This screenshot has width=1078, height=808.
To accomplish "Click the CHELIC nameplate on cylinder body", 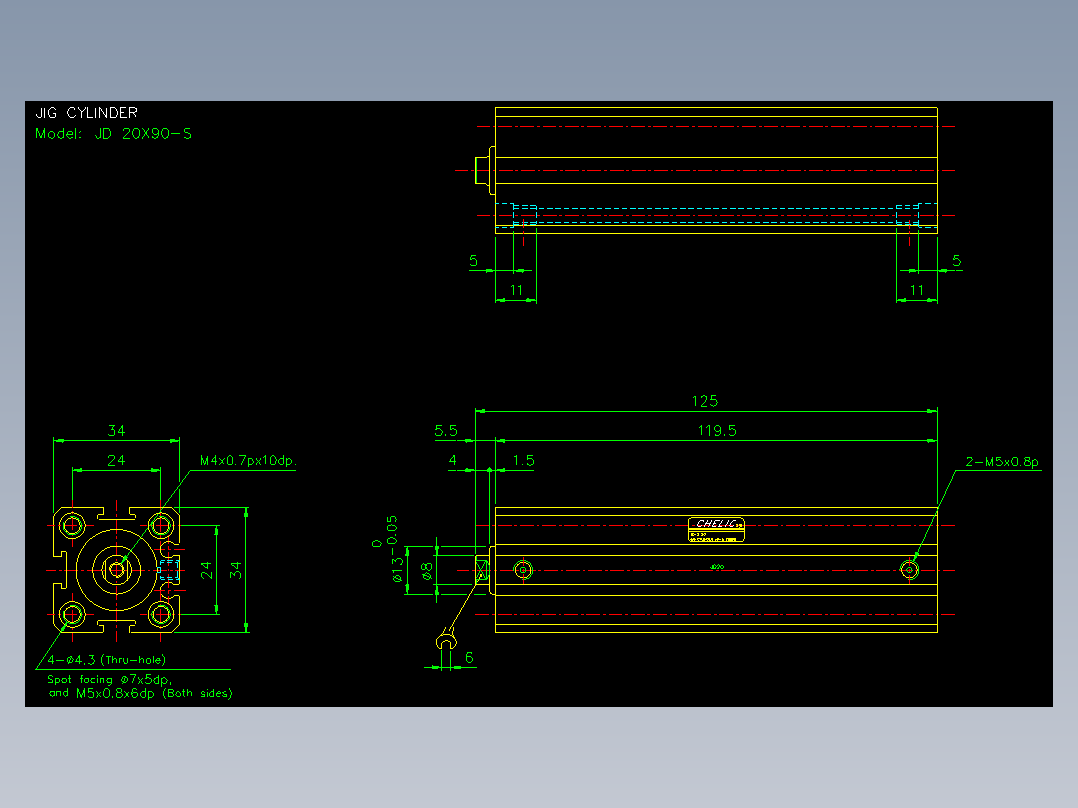I will point(716,530).
